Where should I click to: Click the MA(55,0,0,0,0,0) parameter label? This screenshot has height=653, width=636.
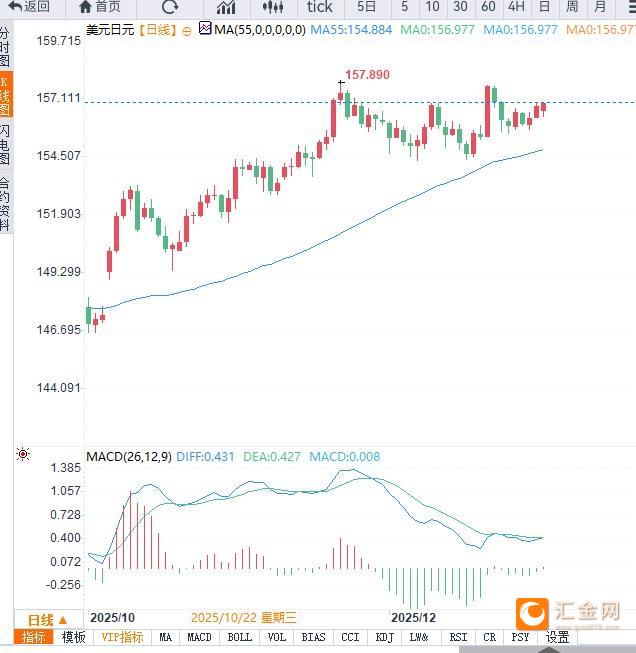pos(260,30)
